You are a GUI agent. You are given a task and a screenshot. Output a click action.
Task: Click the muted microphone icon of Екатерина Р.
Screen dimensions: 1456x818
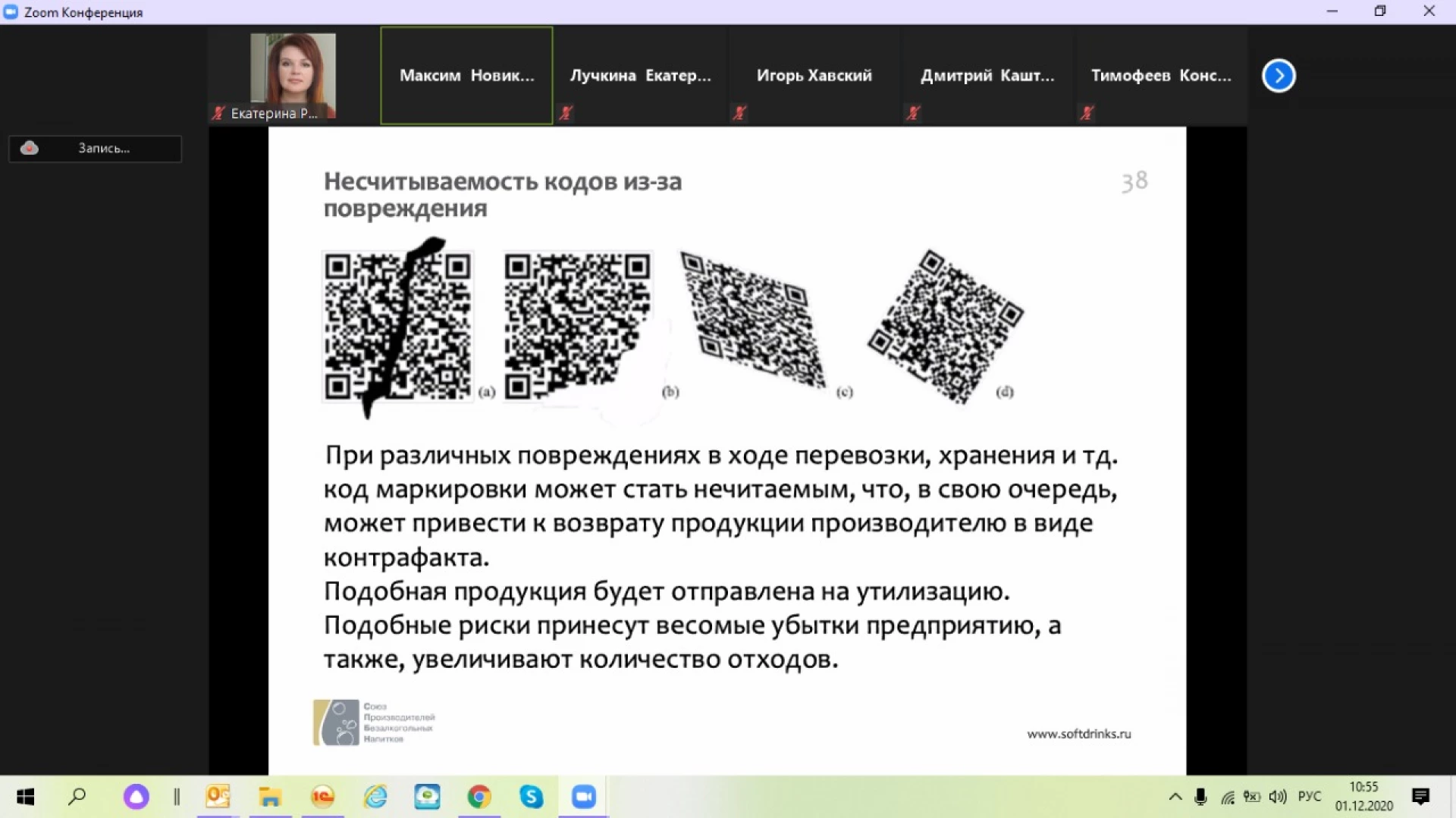(218, 113)
